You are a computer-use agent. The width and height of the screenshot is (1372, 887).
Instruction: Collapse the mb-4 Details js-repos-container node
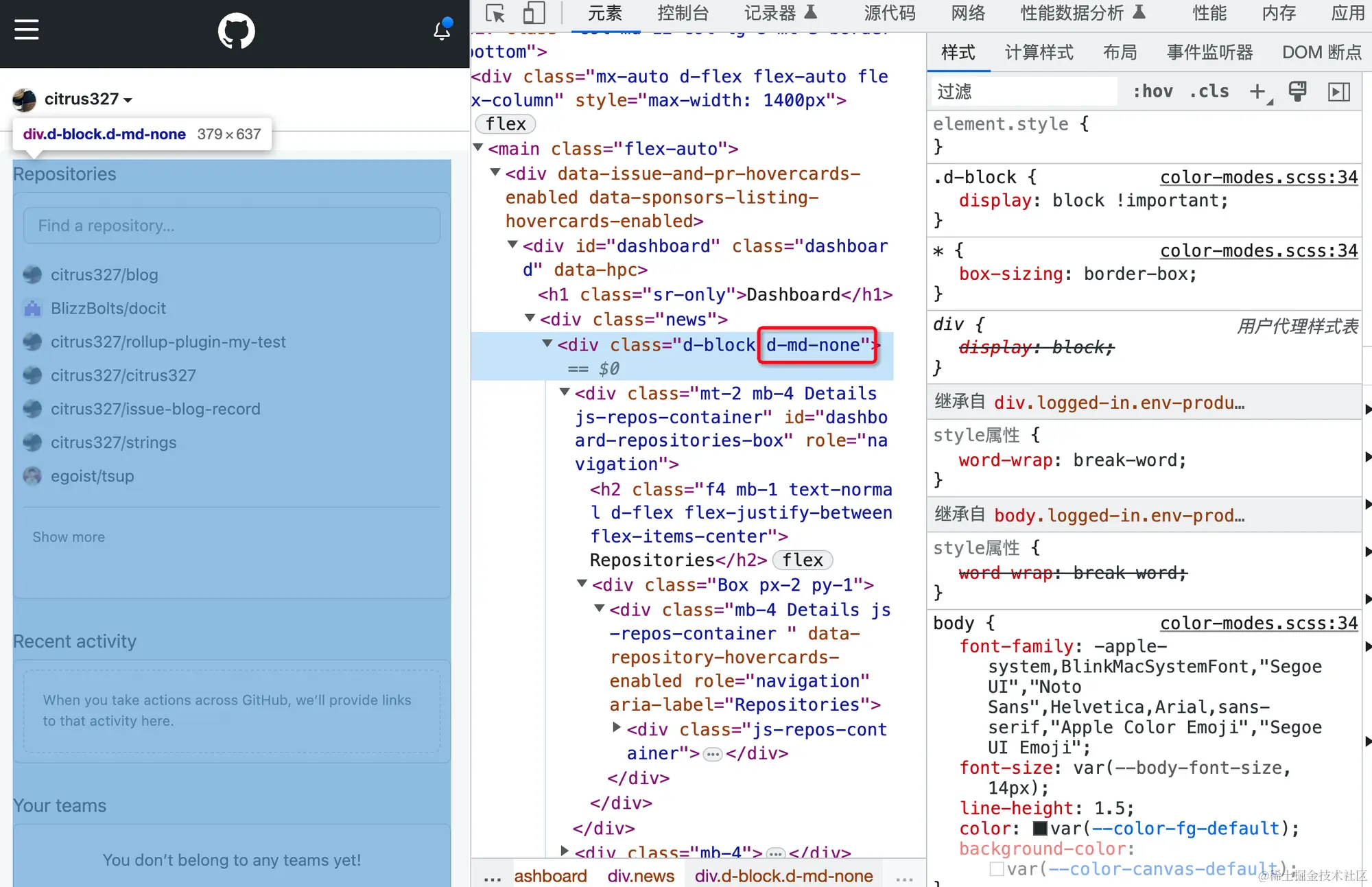pos(599,608)
